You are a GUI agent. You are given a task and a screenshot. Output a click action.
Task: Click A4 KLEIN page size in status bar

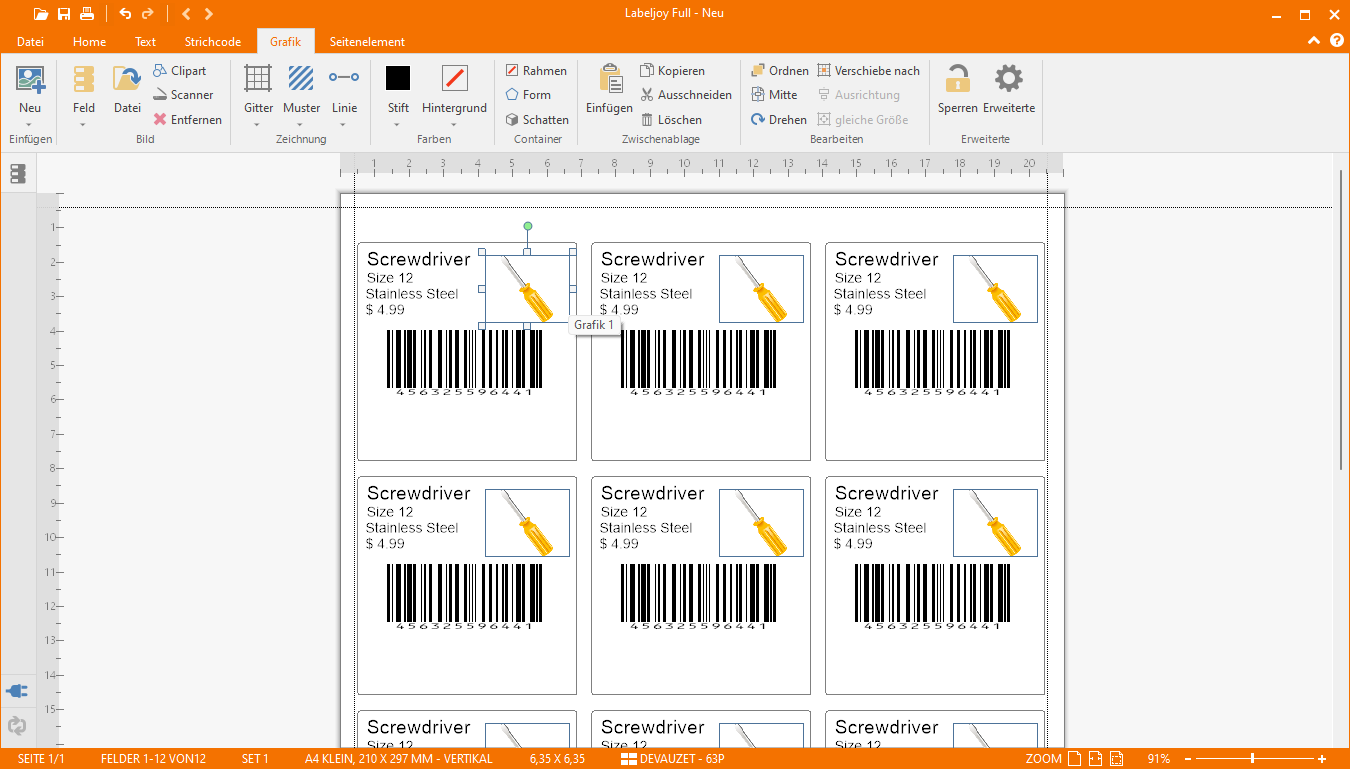click(399, 759)
